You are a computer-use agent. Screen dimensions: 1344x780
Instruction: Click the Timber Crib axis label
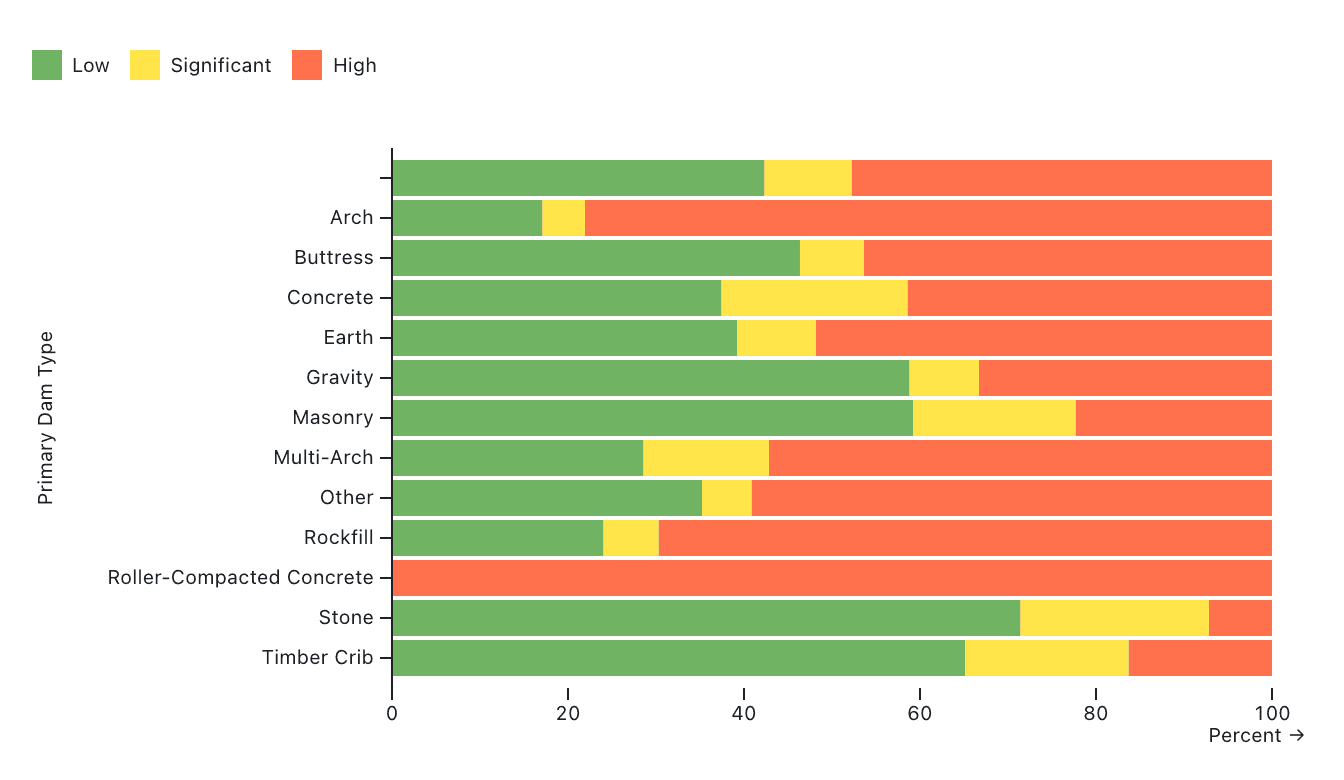click(x=317, y=658)
